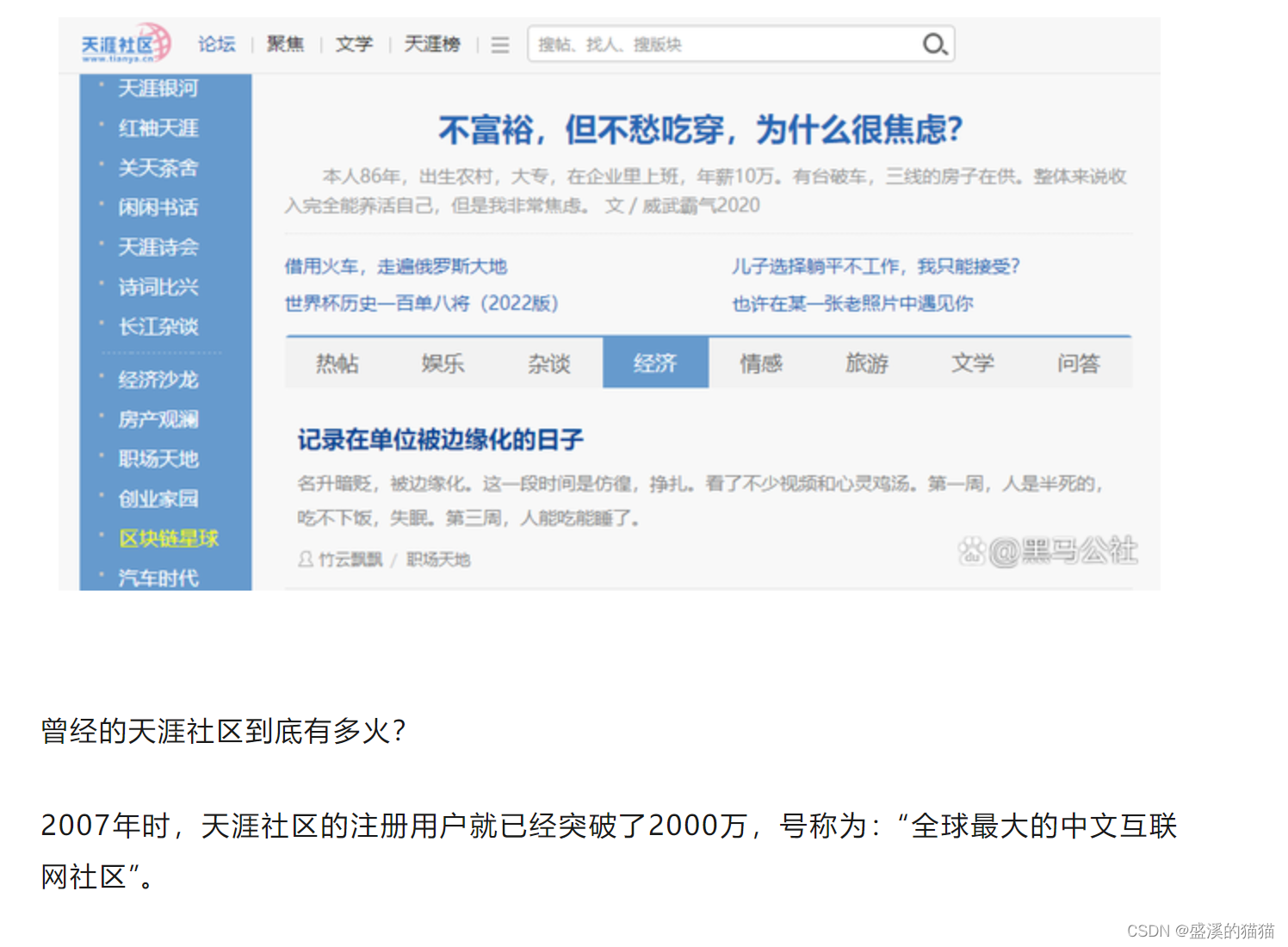This screenshot has width=1288, height=947.
Task: Select 汽车时代 in sidebar
Action: pos(158,578)
